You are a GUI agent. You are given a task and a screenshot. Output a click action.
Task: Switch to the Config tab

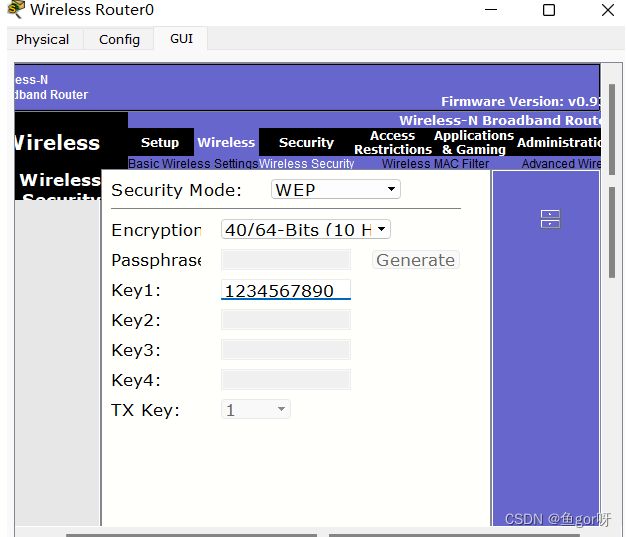click(x=120, y=39)
